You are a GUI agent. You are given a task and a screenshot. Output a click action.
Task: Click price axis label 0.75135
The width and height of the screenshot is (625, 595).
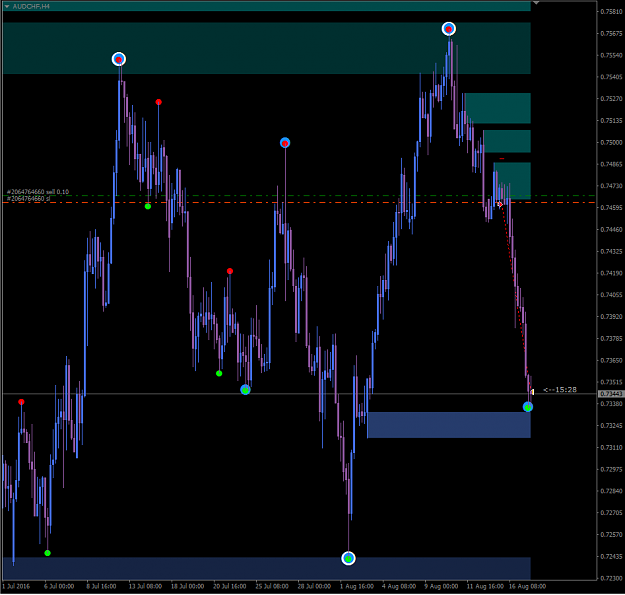coord(611,121)
